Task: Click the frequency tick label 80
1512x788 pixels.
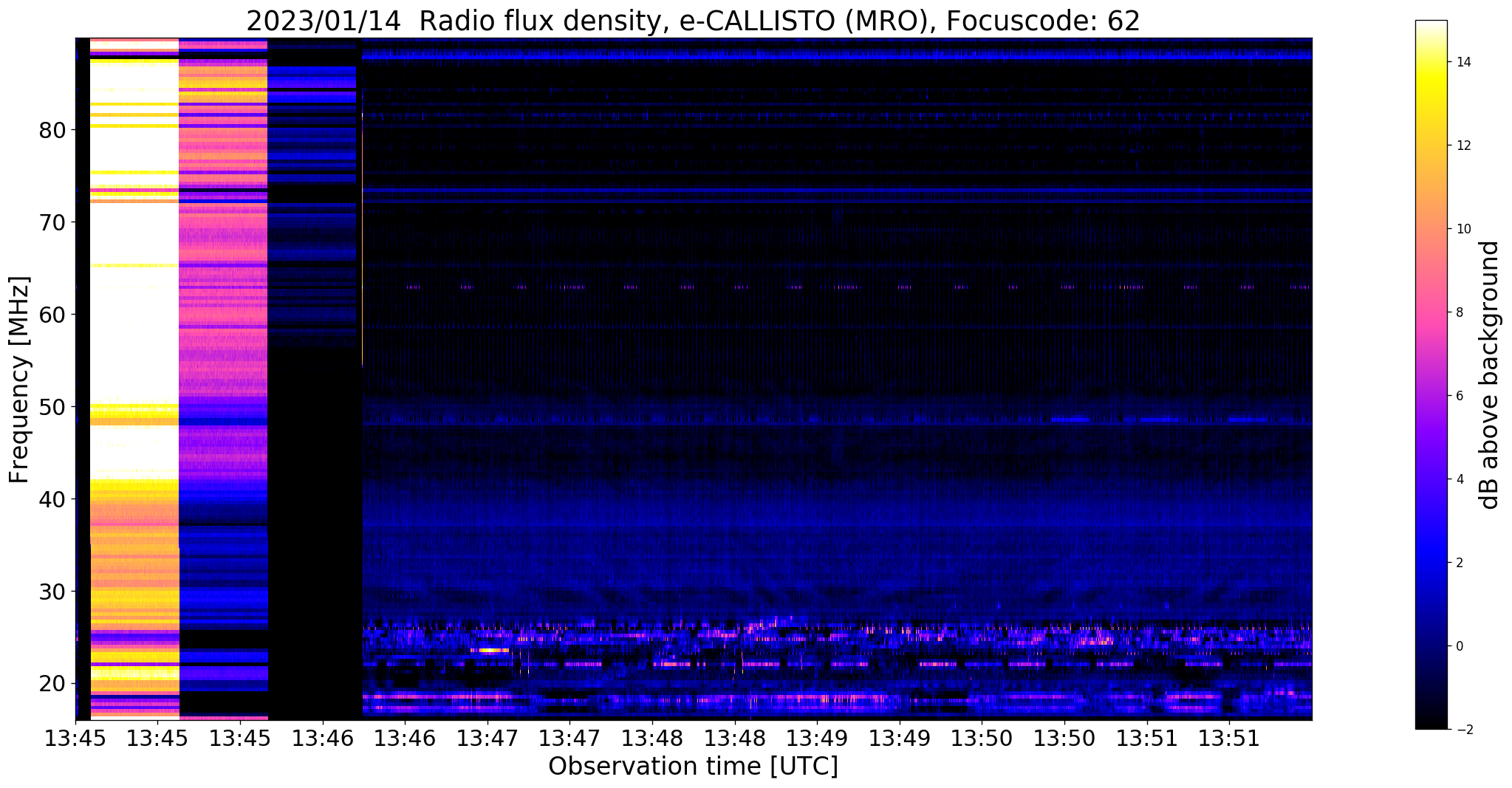Action: click(52, 131)
